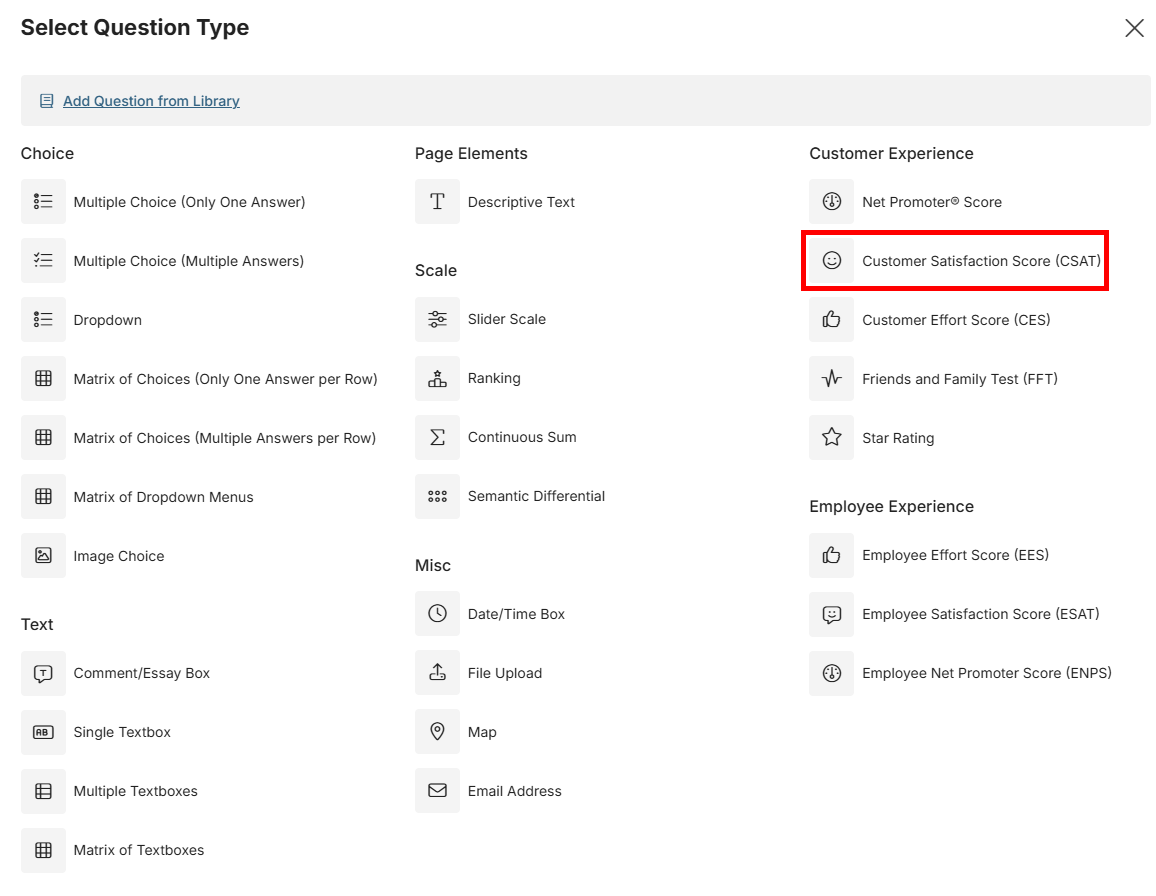Choose the Semantic Differential label

point(536,496)
